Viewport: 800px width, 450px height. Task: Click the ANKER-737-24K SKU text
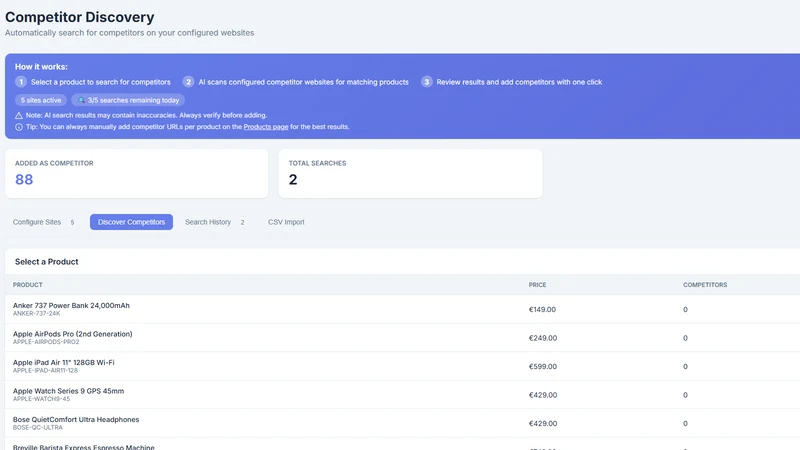pos(36,314)
